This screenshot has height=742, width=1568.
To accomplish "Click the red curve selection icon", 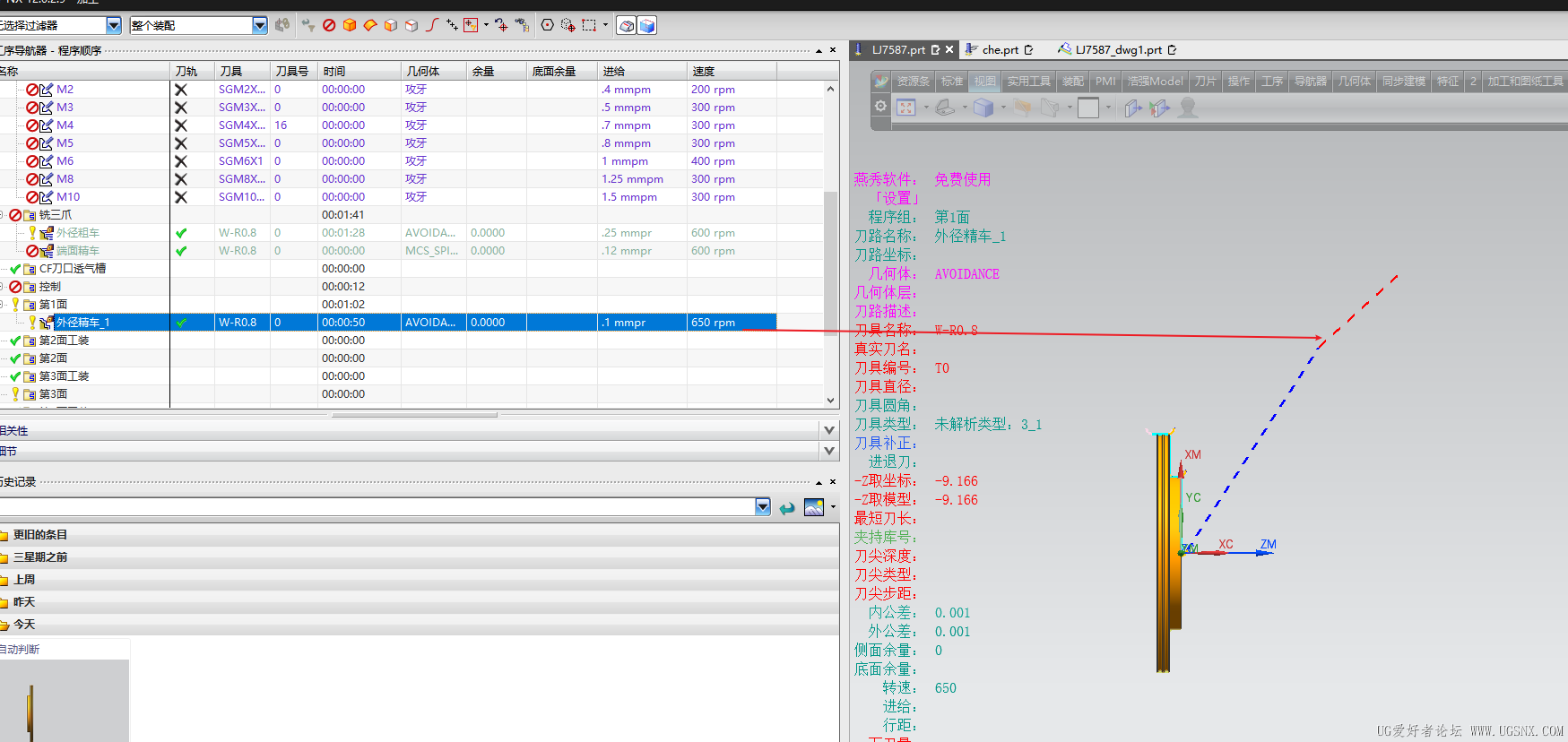I will click(432, 25).
